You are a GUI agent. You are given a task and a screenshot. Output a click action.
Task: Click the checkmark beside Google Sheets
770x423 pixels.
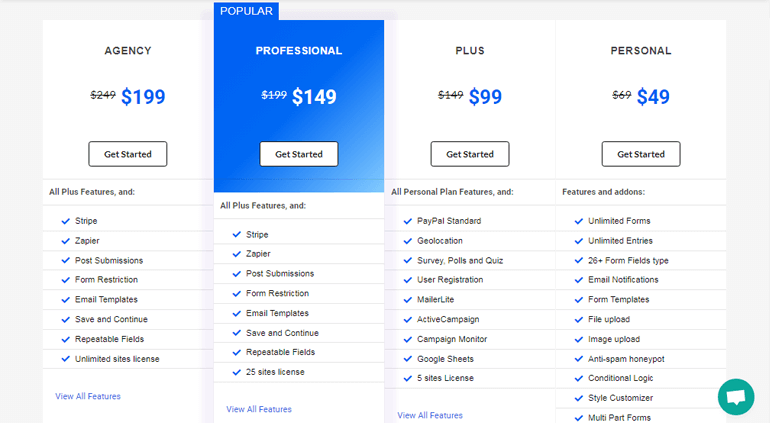(408, 359)
